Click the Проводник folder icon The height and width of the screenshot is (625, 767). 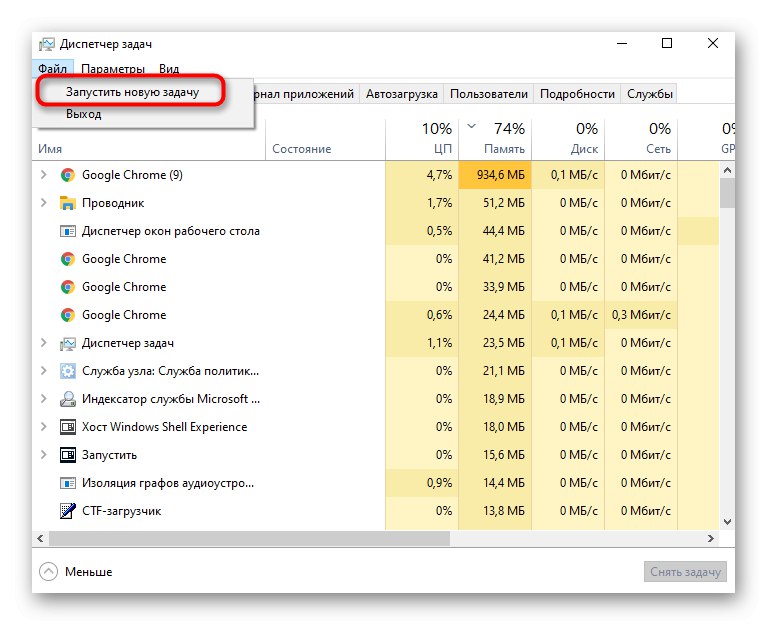(68, 203)
